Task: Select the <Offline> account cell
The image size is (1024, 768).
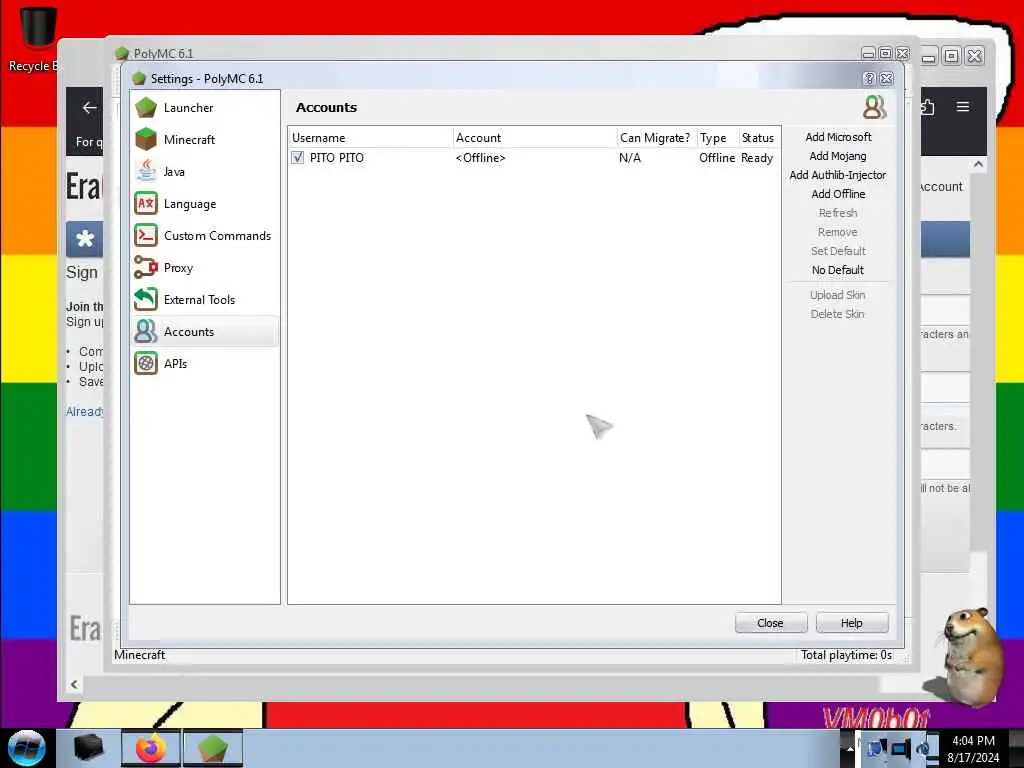Action: pos(481,158)
